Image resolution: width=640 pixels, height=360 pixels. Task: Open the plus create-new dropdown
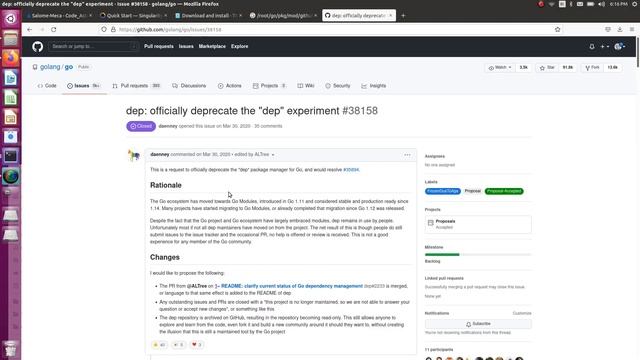pyautogui.click(x=604, y=47)
